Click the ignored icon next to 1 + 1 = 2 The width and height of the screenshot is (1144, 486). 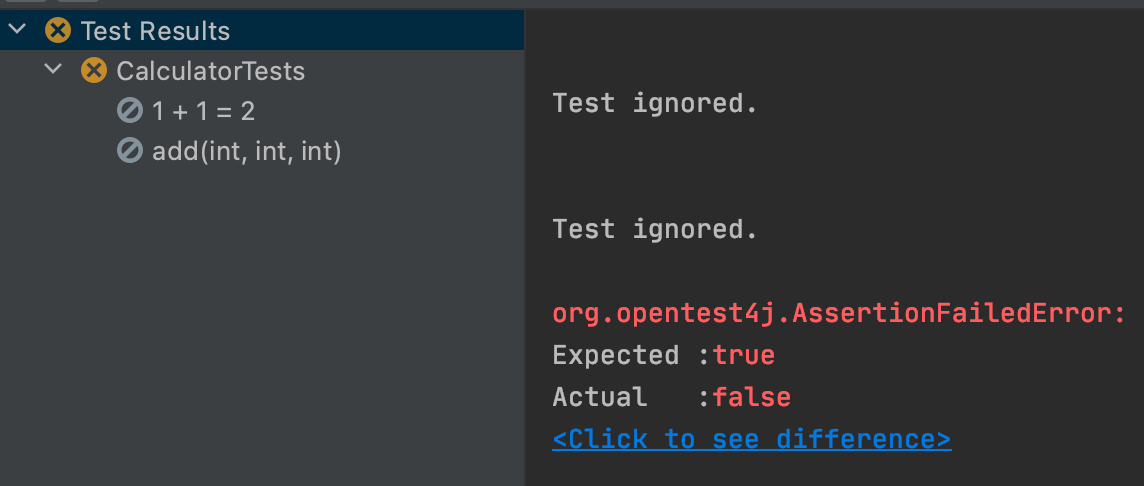click(x=130, y=111)
